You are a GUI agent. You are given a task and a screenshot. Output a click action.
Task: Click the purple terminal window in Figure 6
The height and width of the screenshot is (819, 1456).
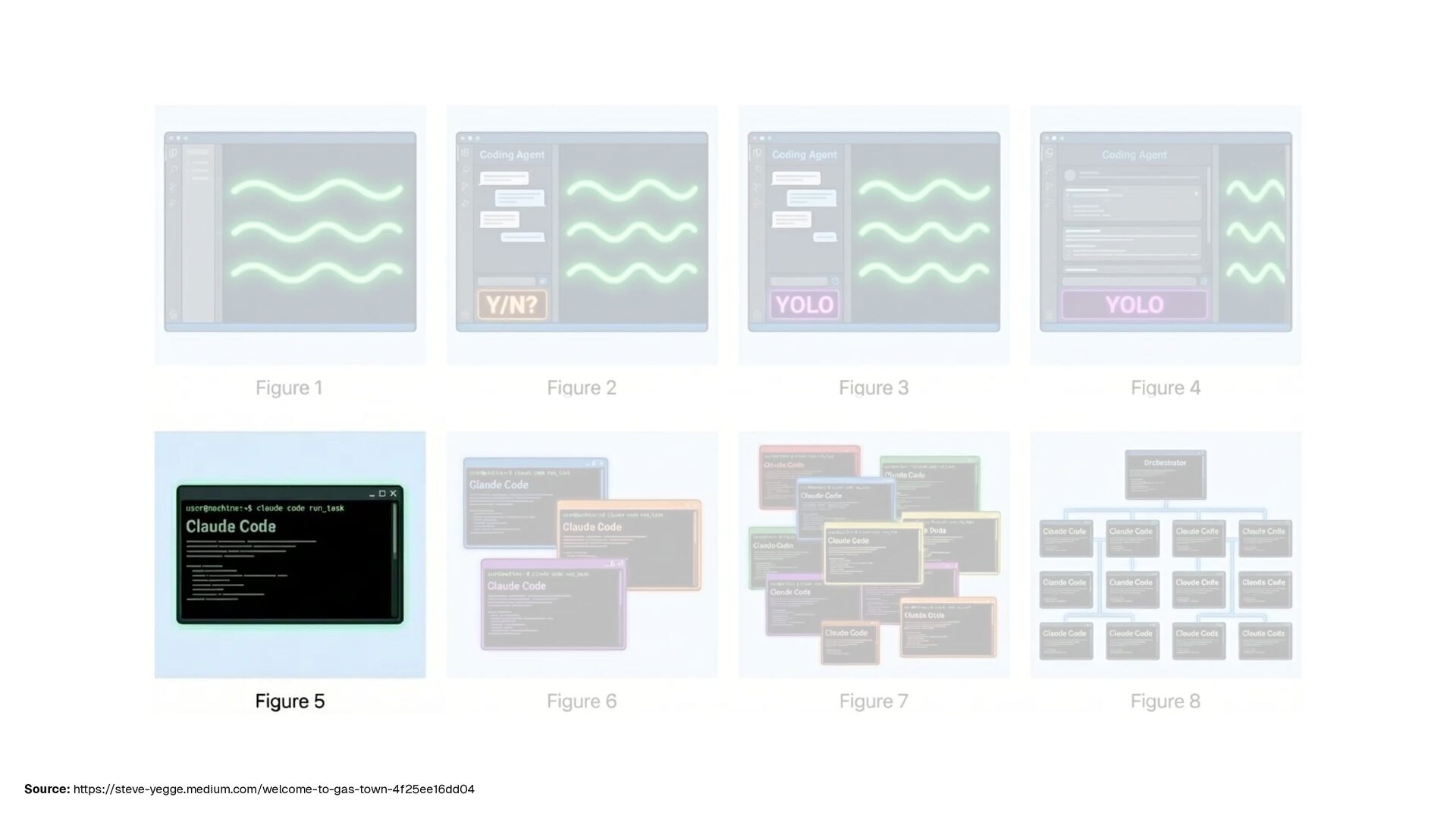click(554, 605)
